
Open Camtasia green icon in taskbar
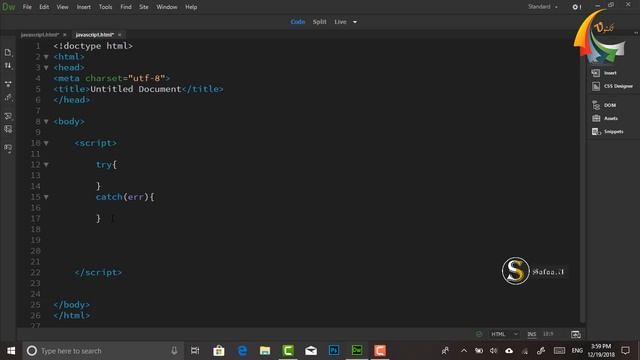tap(288, 351)
